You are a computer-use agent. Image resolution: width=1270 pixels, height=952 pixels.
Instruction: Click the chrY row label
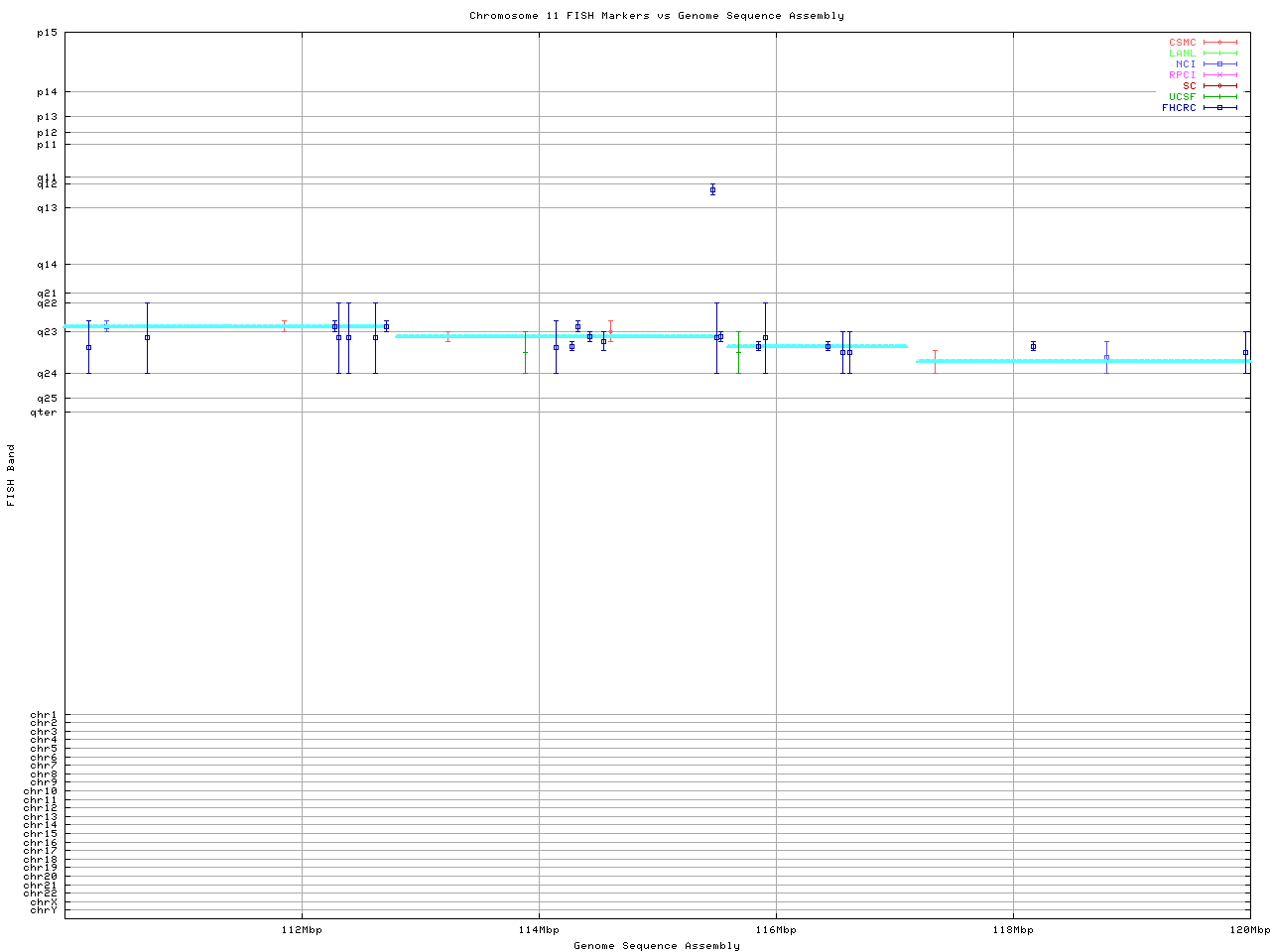point(44,909)
